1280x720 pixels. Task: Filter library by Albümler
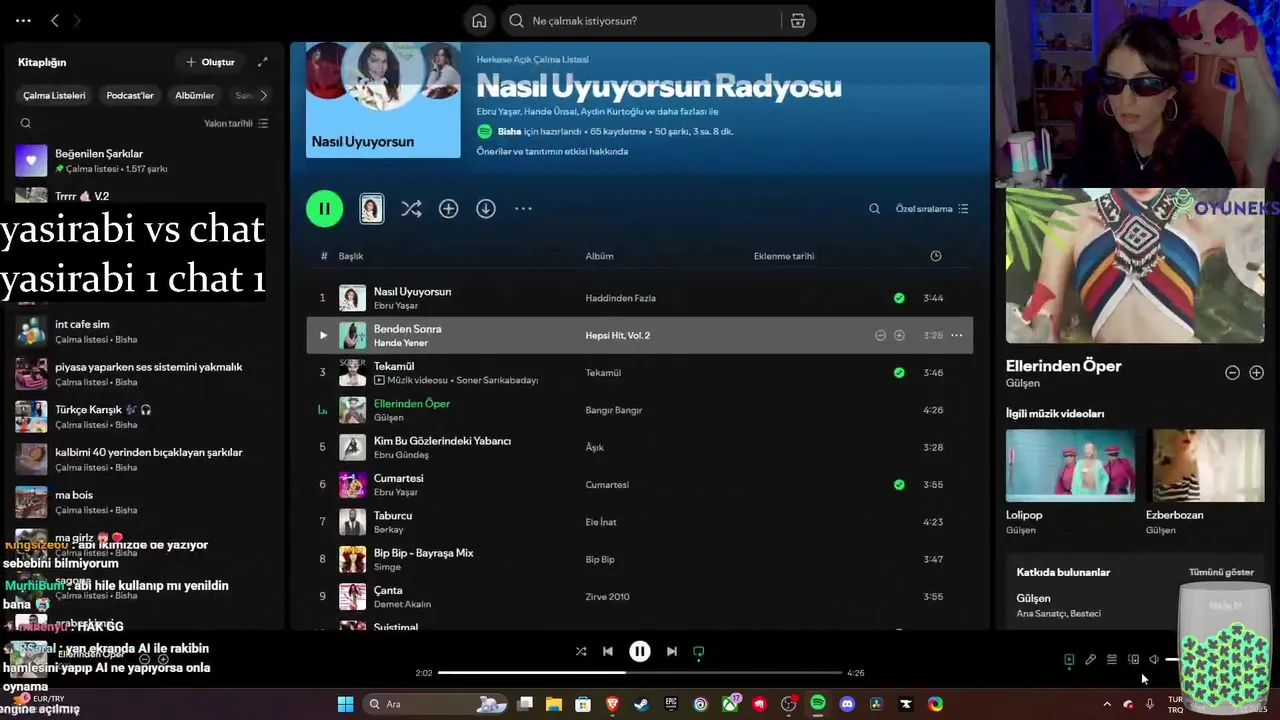195,96
